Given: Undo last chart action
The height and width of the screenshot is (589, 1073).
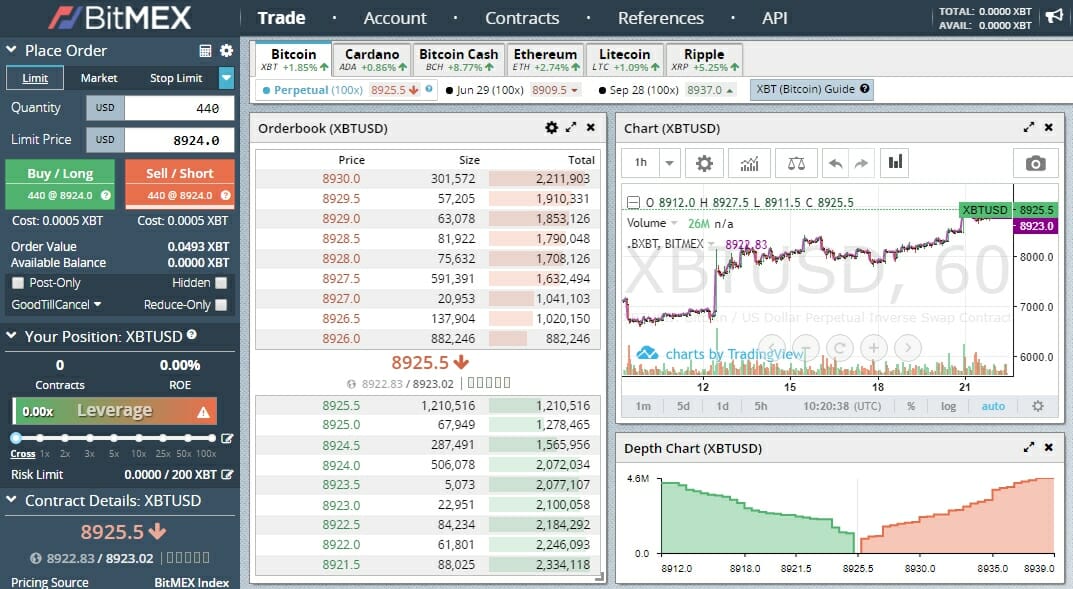Looking at the screenshot, I should (835, 163).
